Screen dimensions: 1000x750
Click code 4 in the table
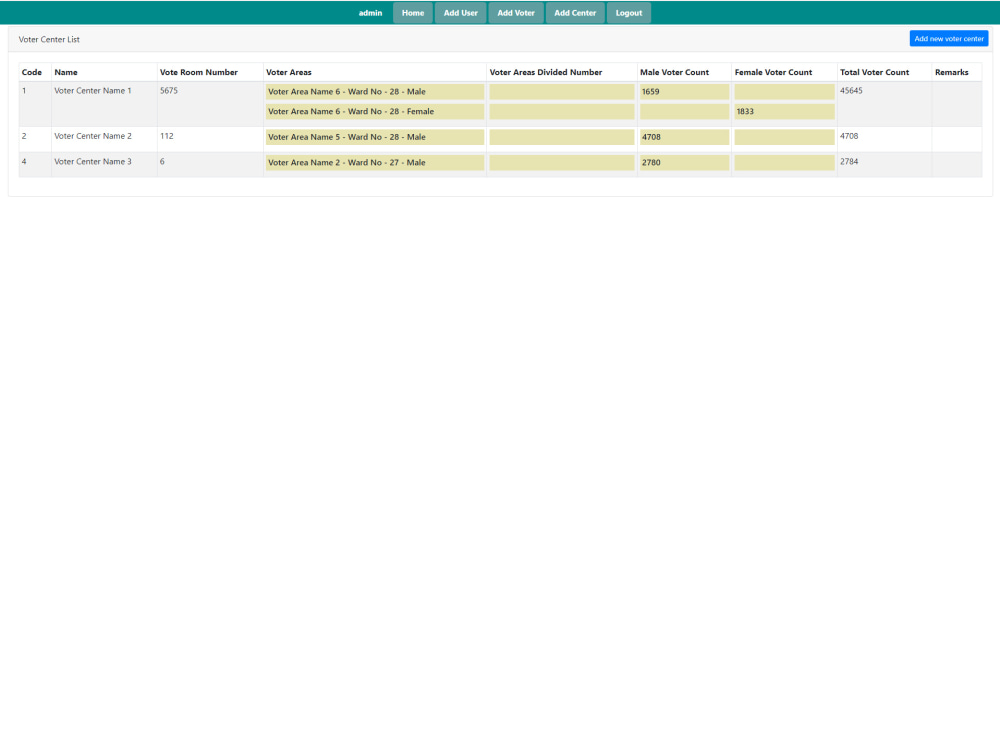coord(24,161)
